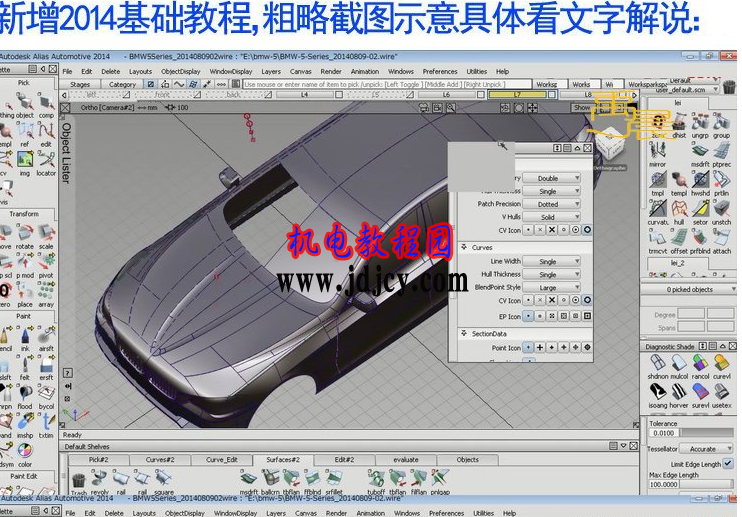Screen dimensions: 742x517
Task: Open the Hull Thickness dropdown under Curves
Action: pyautogui.click(x=551, y=274)
